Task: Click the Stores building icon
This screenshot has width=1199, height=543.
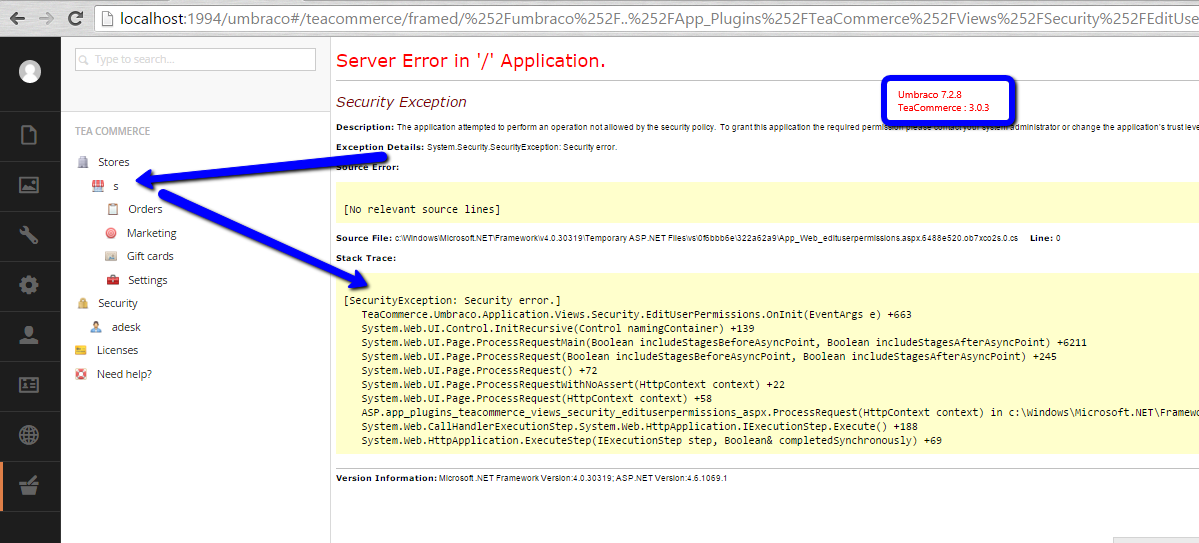Action: click(x=83, y=162)
